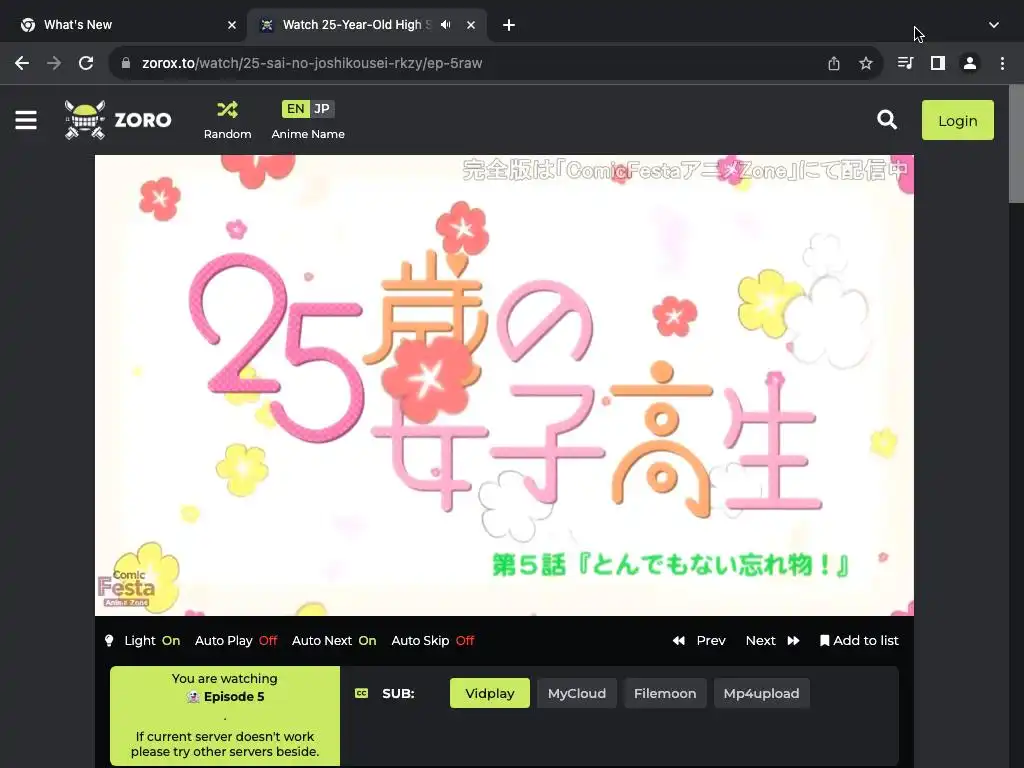Close the What's New tab
This screenshot has height=768, width=1024.
[x=232, y=25]
